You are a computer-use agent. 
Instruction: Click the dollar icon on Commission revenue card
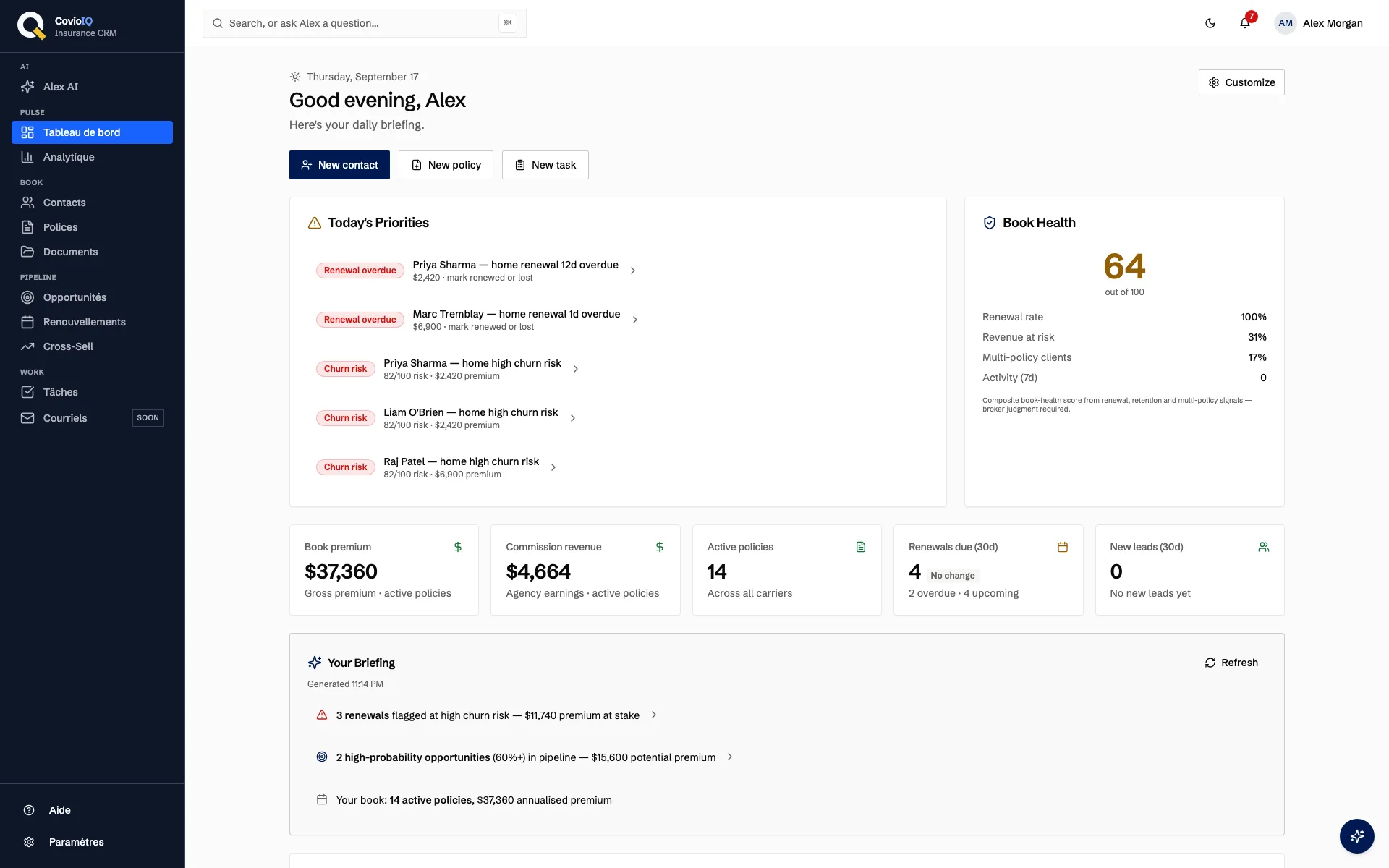[x=660, y=547]
